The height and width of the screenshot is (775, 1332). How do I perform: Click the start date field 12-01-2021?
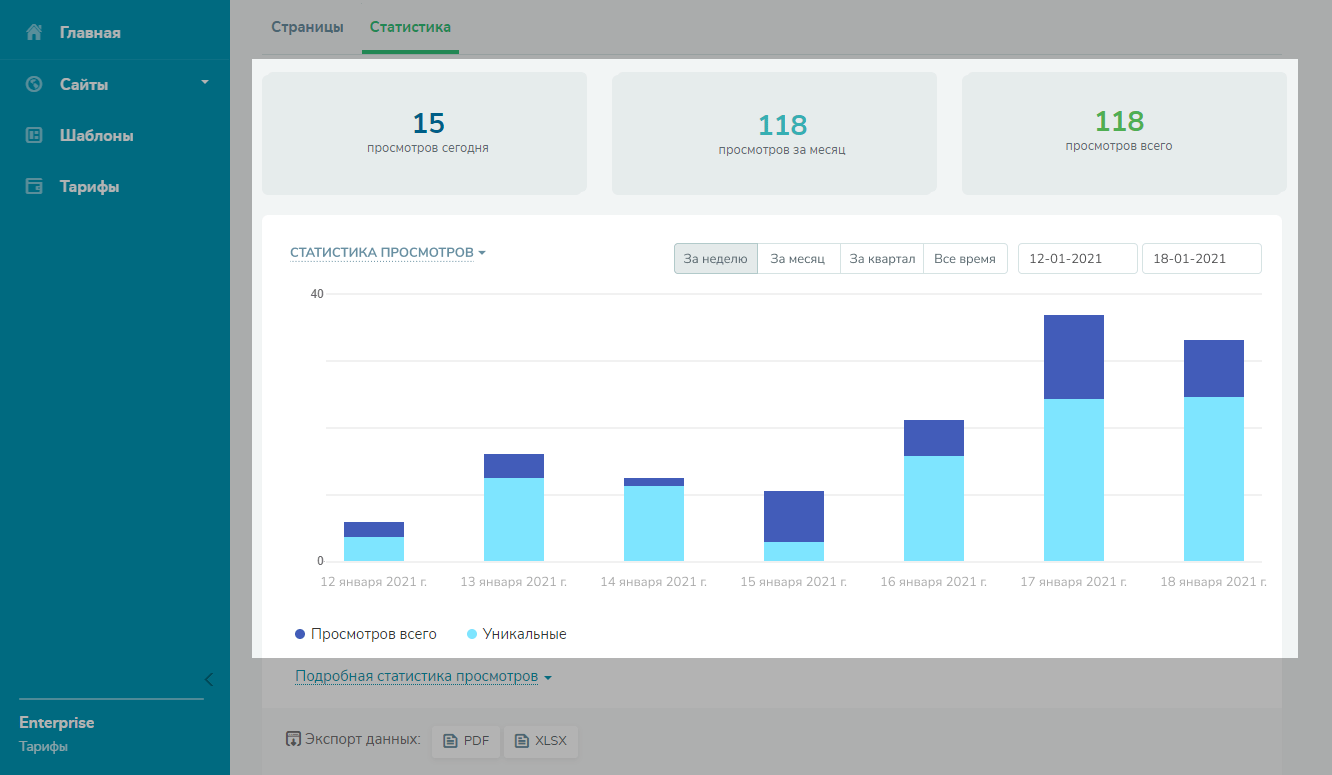[x=1077, y=259]
